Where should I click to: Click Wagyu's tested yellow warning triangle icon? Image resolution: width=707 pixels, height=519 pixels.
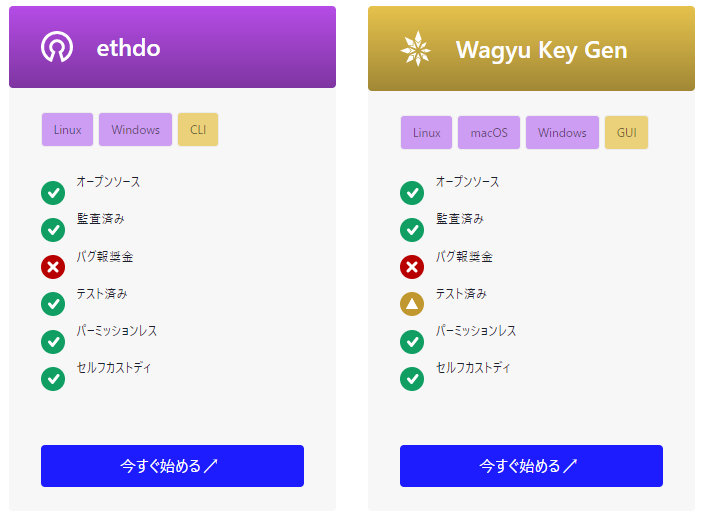[x=412, y=304]
